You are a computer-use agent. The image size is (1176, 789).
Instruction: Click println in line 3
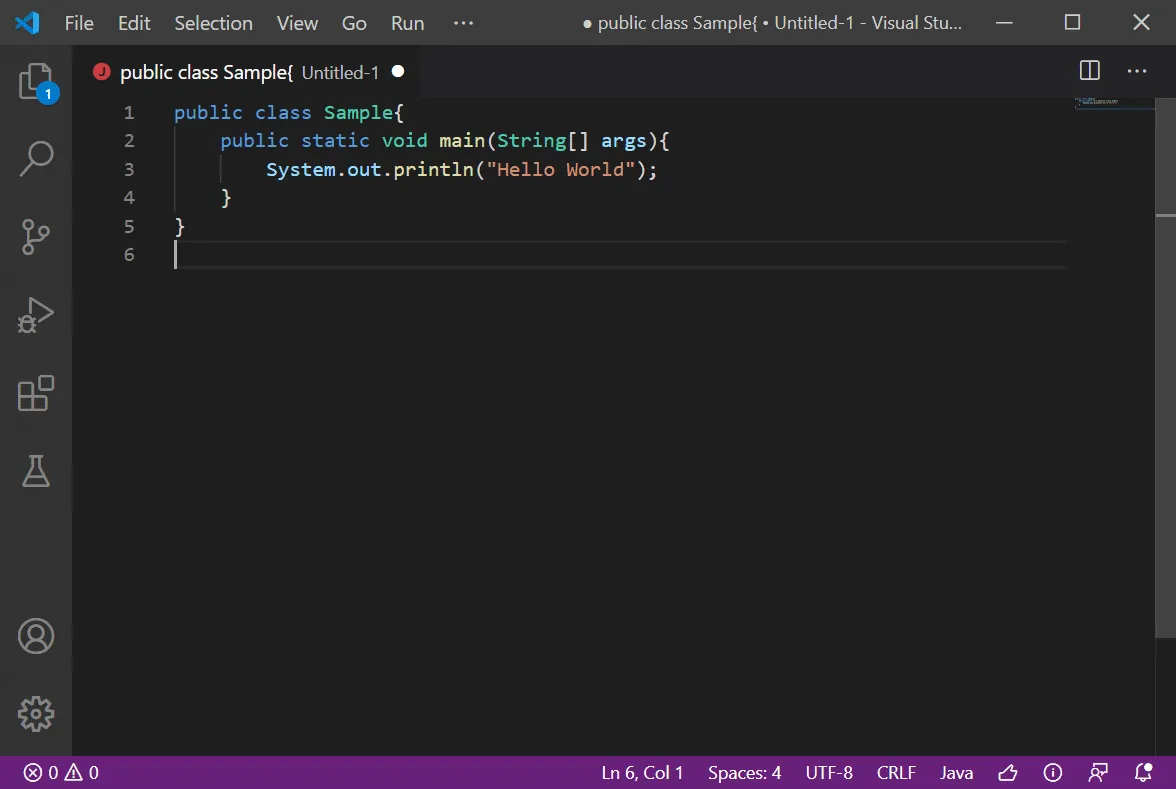(433, 170)
